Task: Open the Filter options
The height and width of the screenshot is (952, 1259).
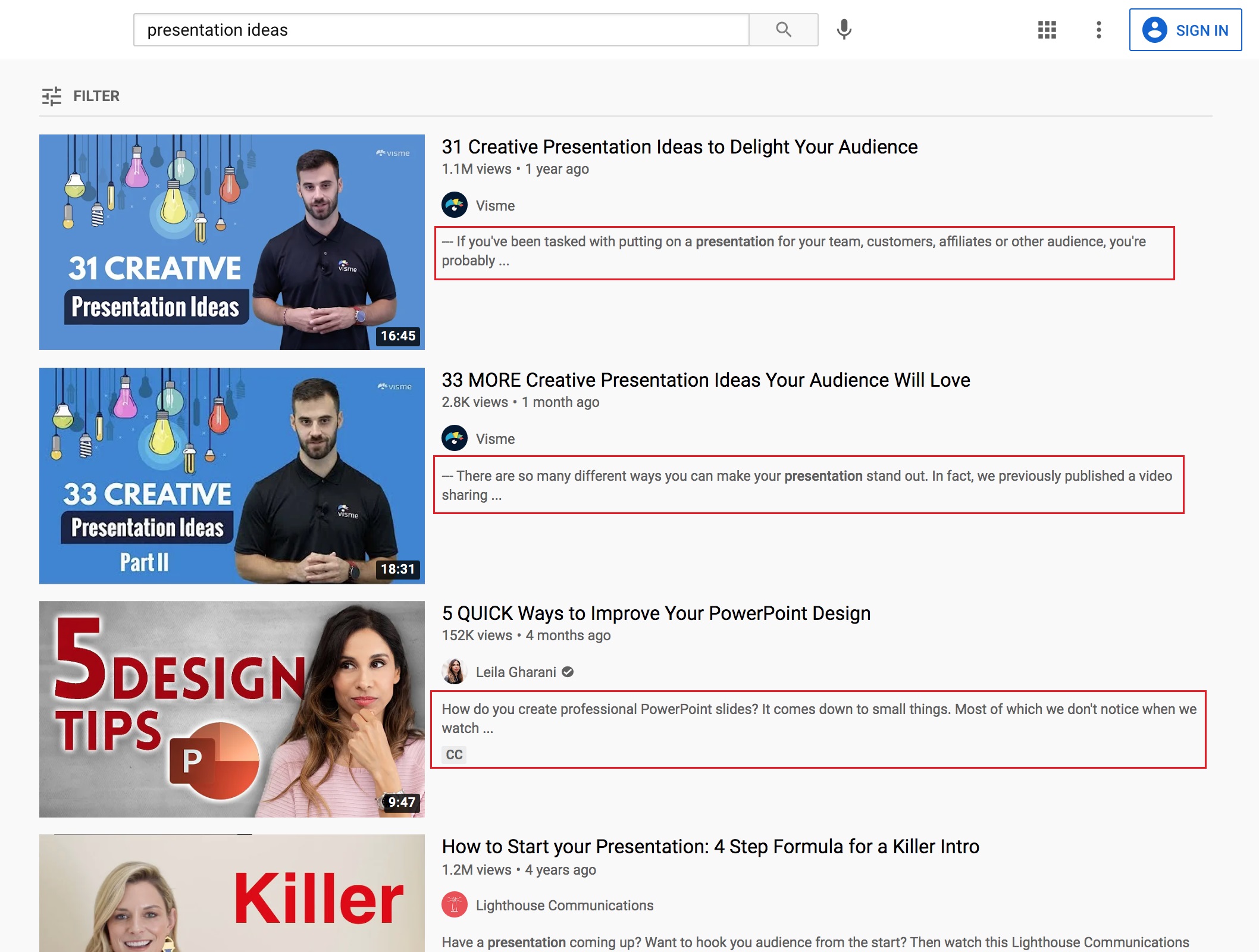Action: pos(80,96)
